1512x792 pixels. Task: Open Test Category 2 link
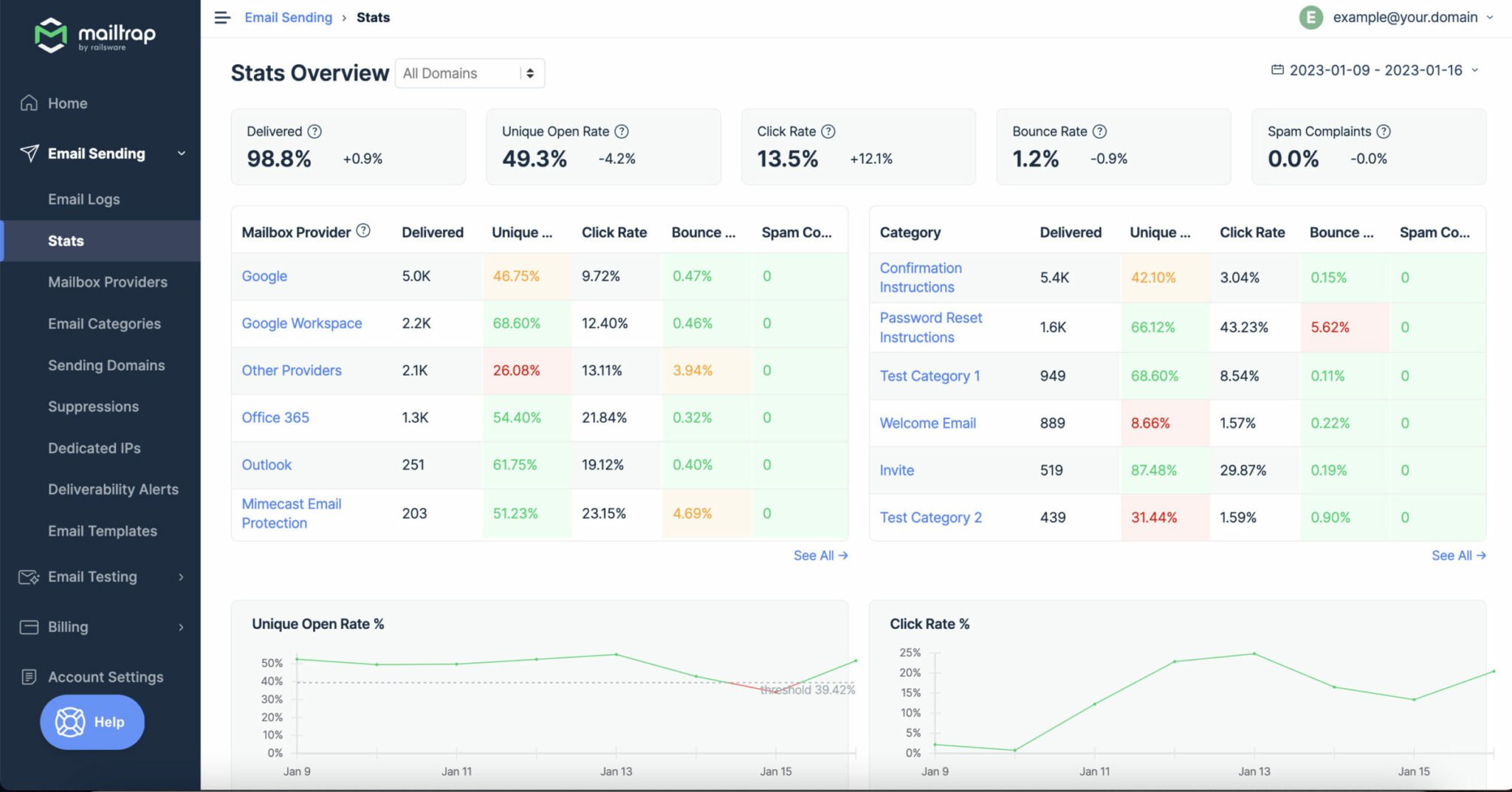click(x=930, y=517)
